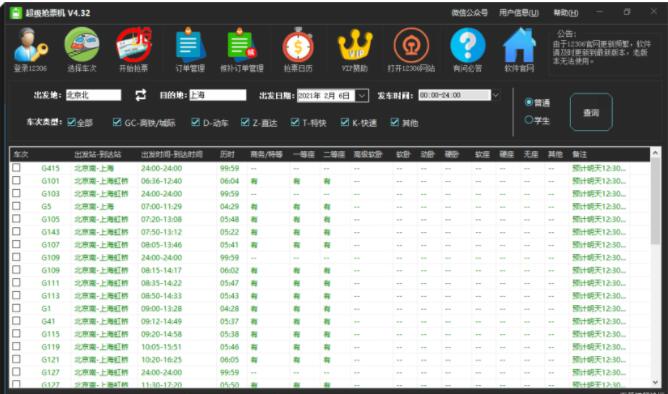Viewport: 668px width, 394px height.
Task: Click the app logo in title bar
Action: click(x=16, y=12)
